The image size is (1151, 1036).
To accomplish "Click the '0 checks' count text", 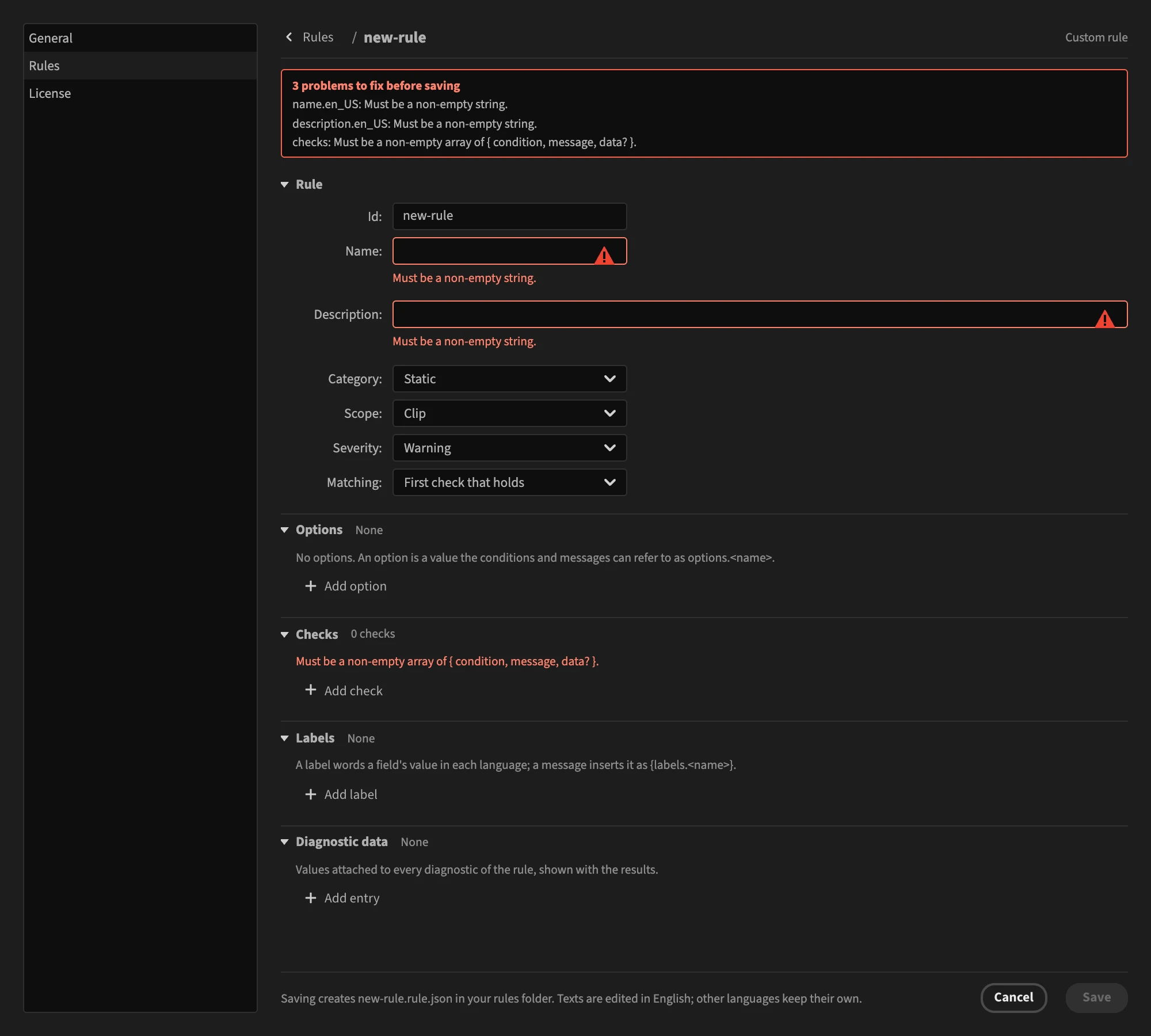I will point(373,634).
